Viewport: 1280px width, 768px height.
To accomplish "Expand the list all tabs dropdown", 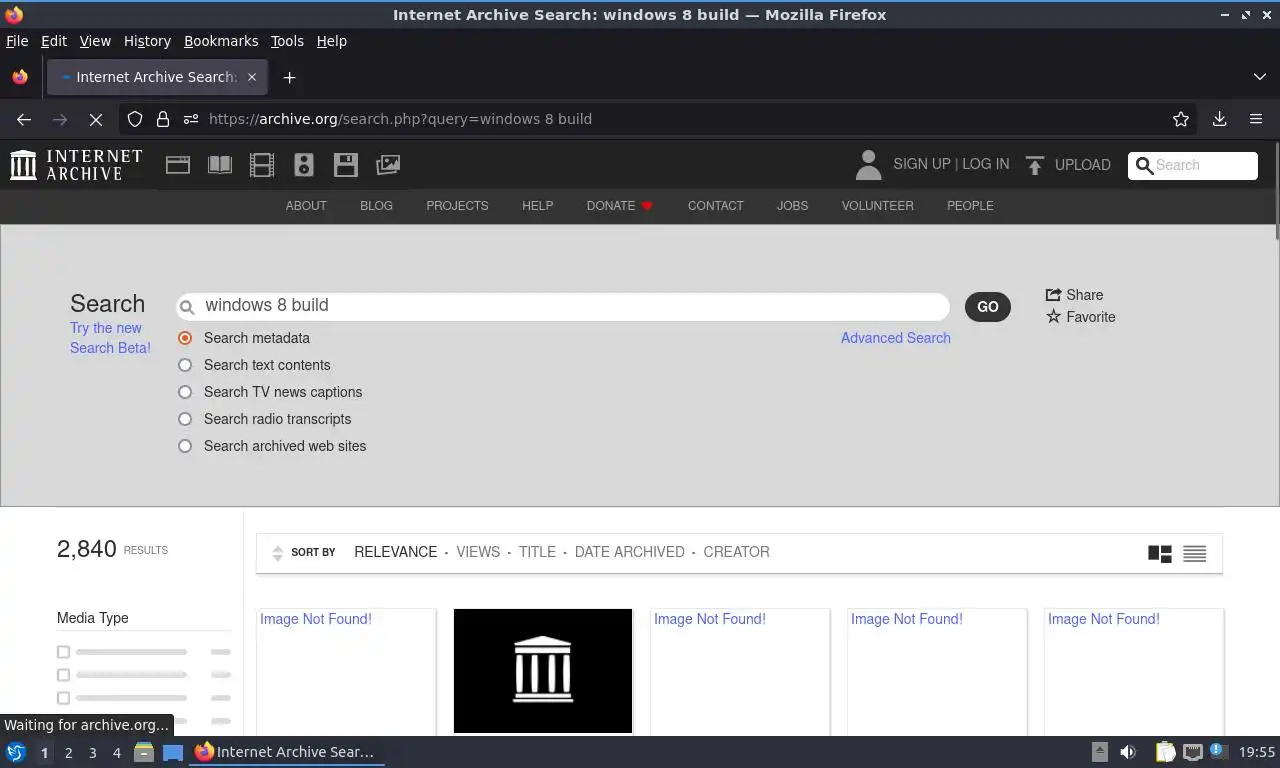I will click(1259, 77).
